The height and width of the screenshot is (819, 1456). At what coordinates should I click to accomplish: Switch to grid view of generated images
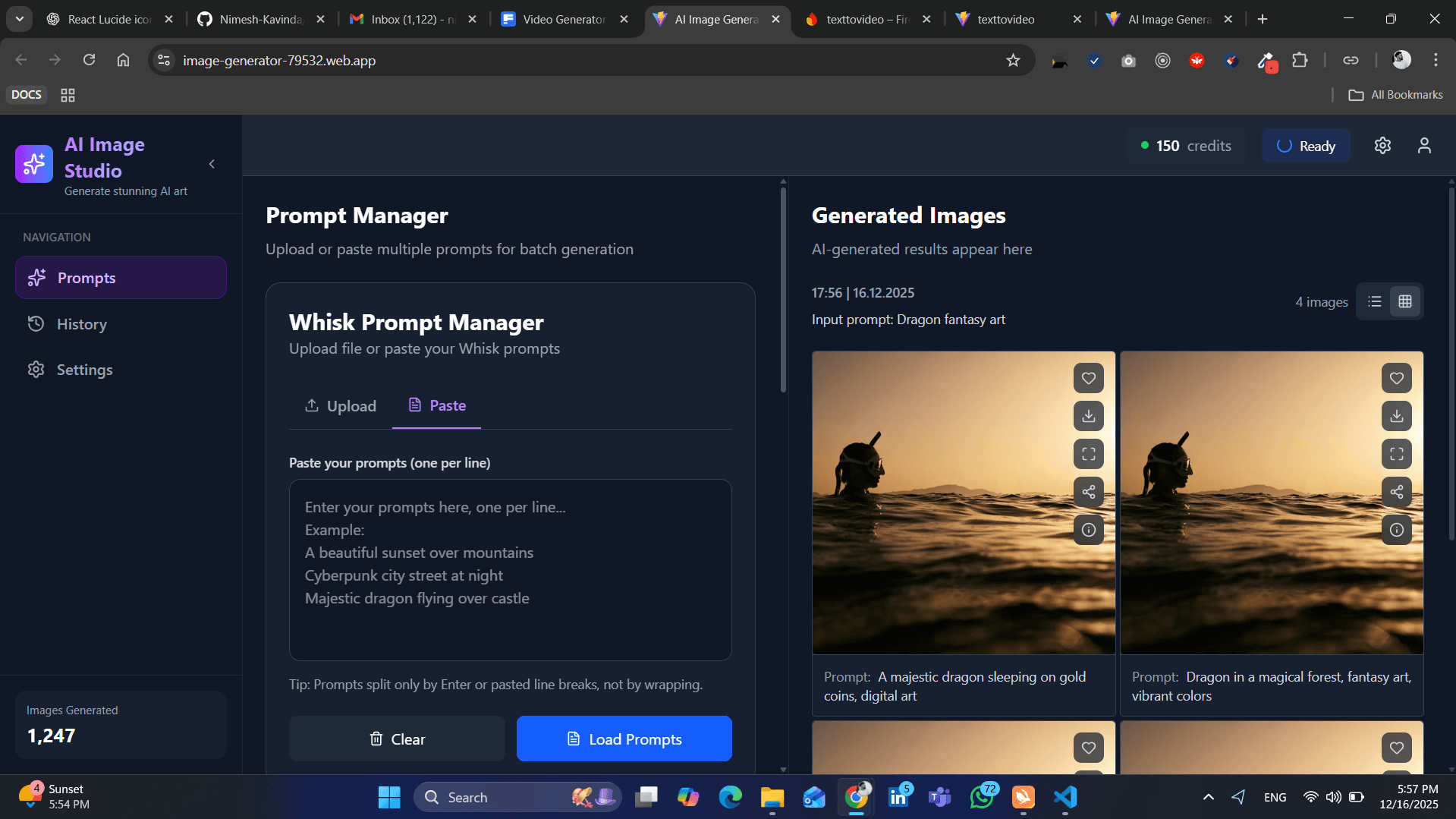click(x=1404, y=301)
